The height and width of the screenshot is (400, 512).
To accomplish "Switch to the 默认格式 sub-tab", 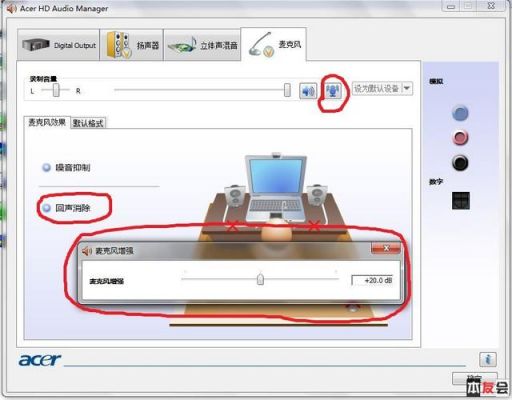I will point(88,123).
